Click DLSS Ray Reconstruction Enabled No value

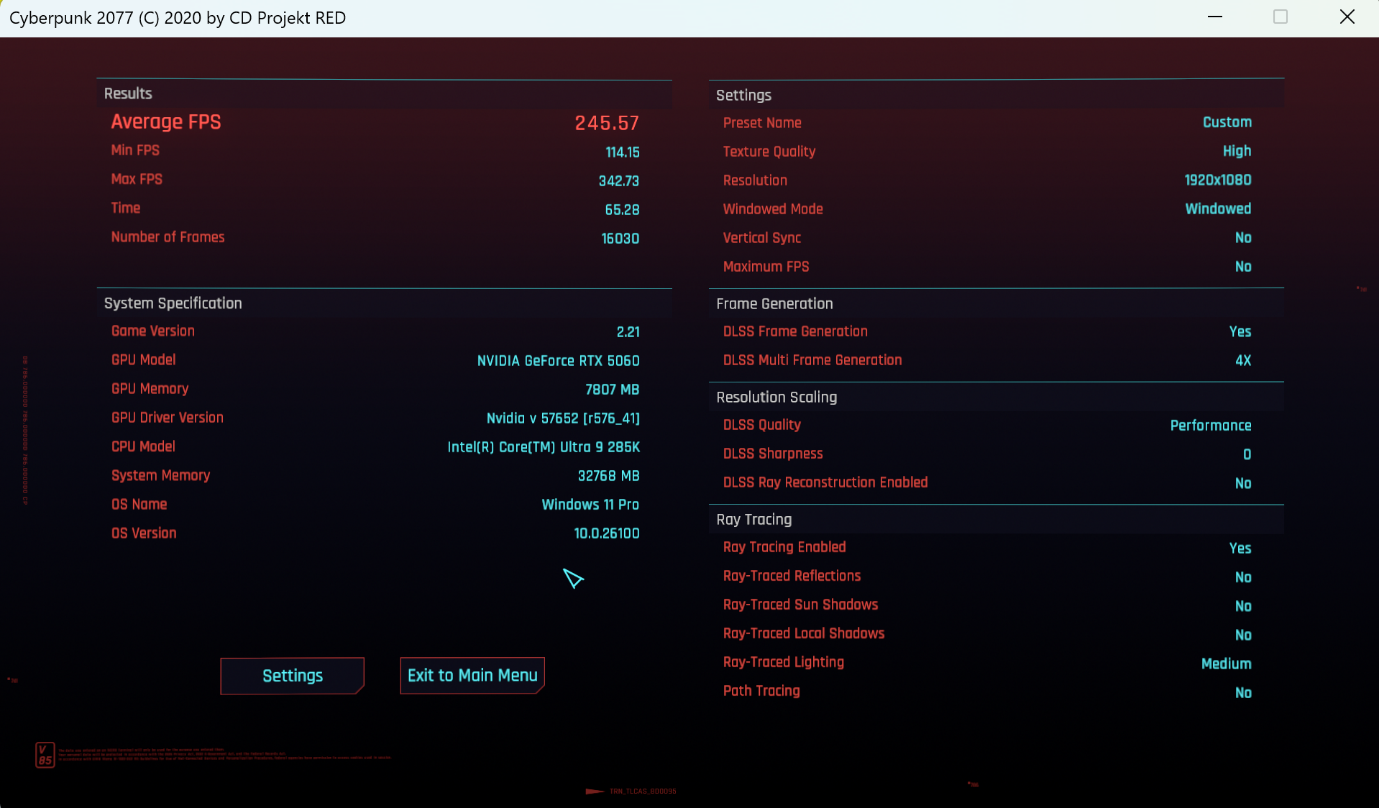tap(1243, 484)
